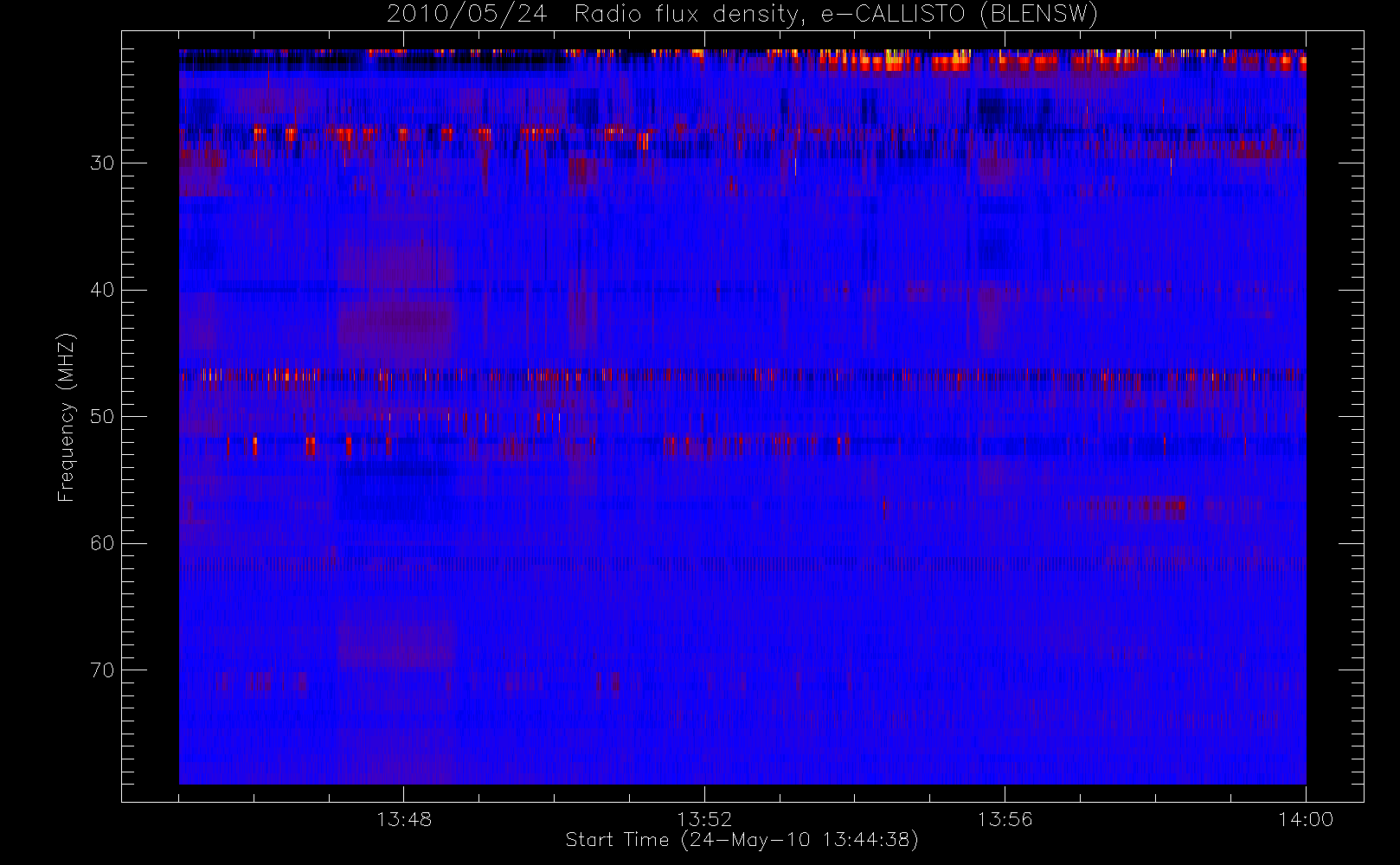
Task: Click the 40 frequency tick label
Action: 102,290
